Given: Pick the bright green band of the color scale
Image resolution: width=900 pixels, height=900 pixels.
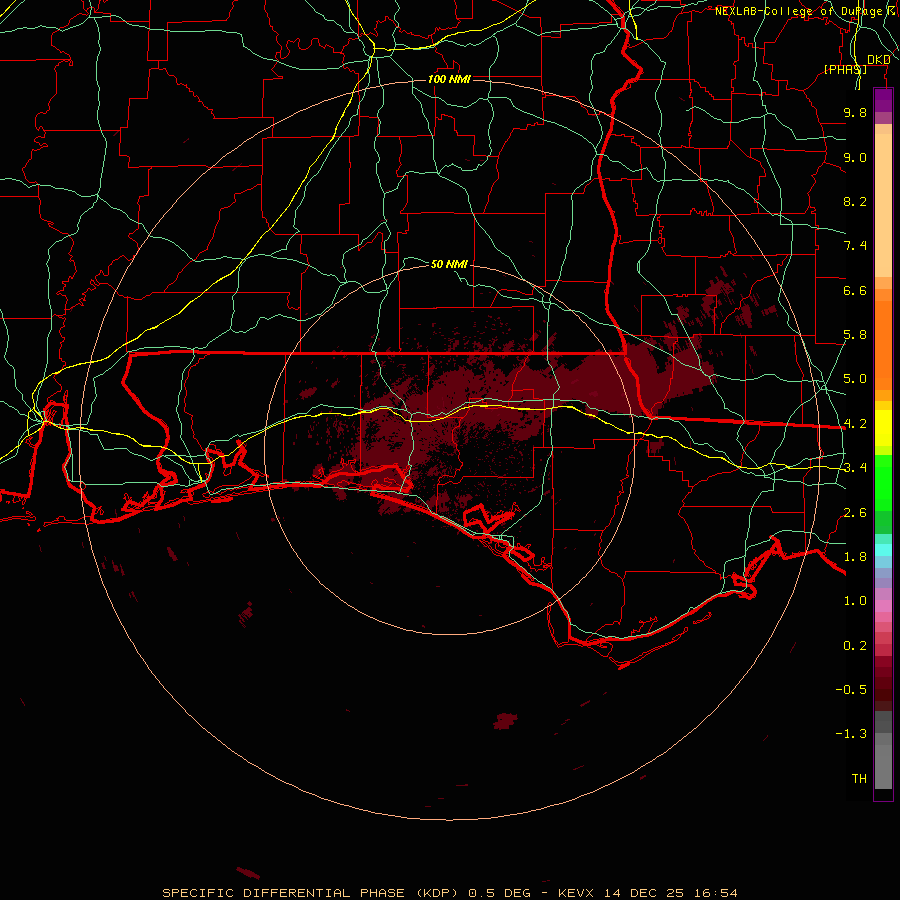Looking at the screenshot, I should 883,483.
